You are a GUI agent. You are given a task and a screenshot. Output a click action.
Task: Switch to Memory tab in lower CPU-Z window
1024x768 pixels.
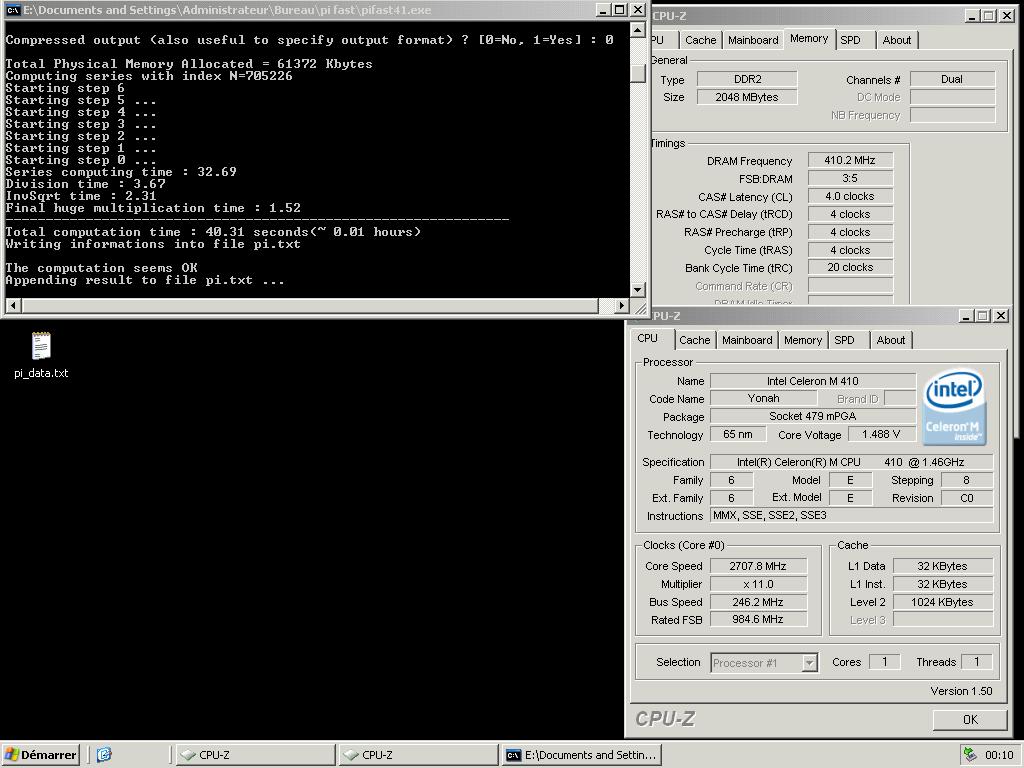click(x=803, y=340)
